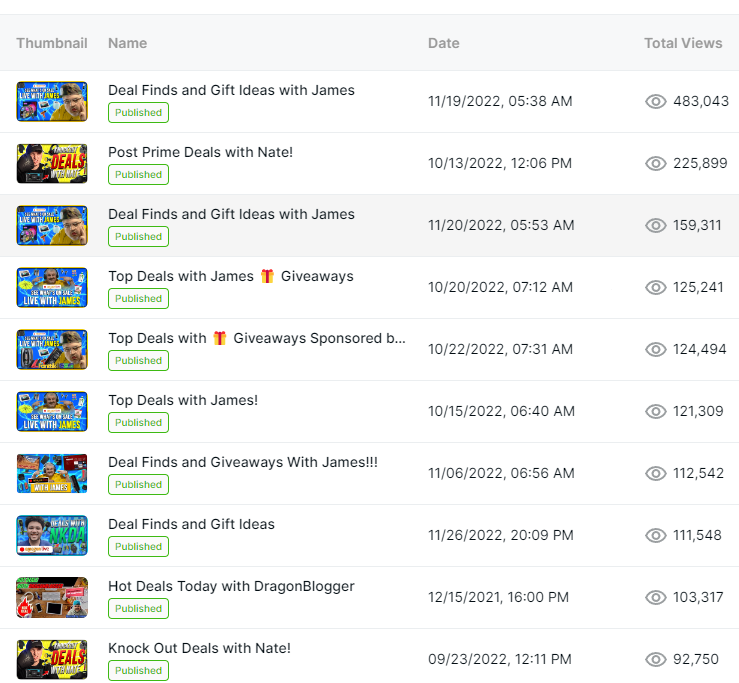This screenshot has height=683, width=739.
Task: Click the eye icon beside 121,309 views
Action: 656,411
